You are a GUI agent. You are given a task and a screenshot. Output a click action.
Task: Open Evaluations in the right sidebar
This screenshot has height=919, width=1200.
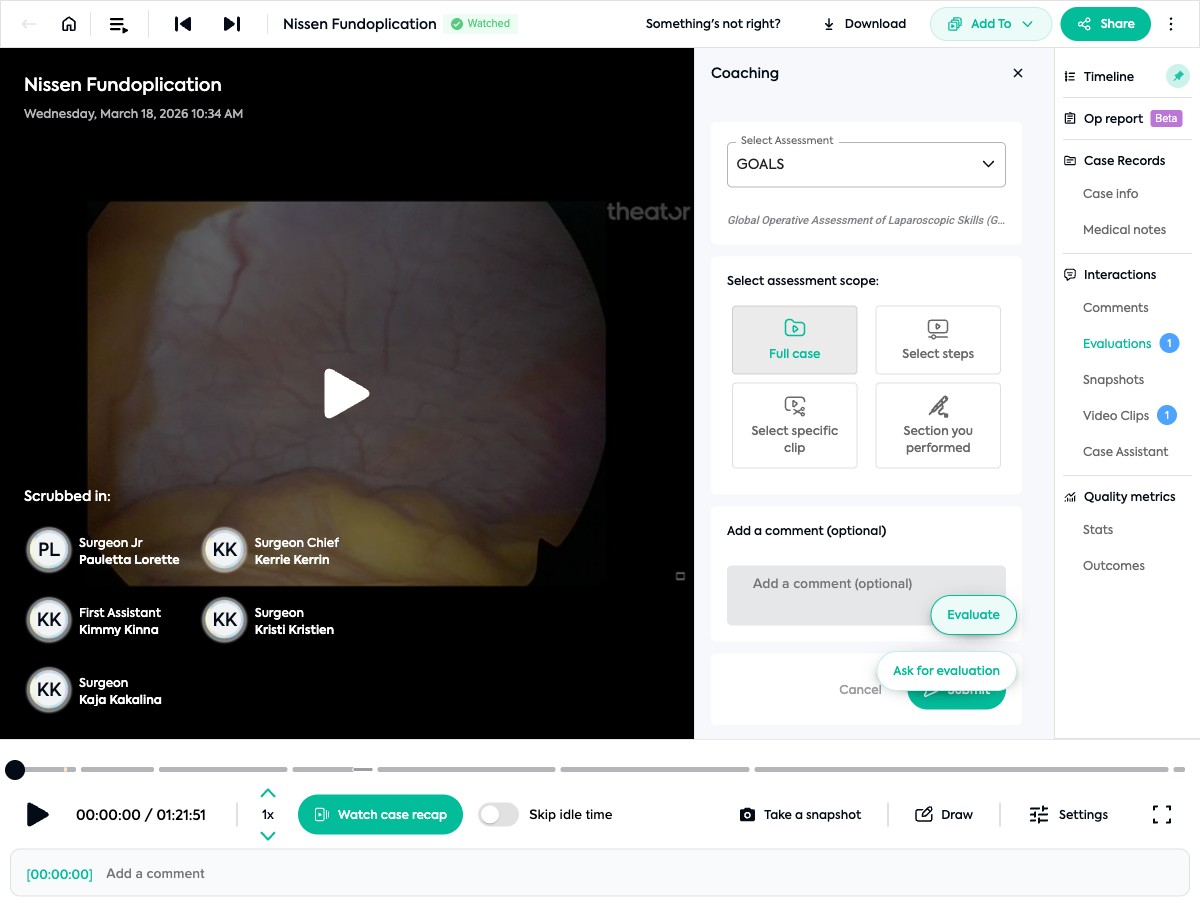tap(1117, 343)
